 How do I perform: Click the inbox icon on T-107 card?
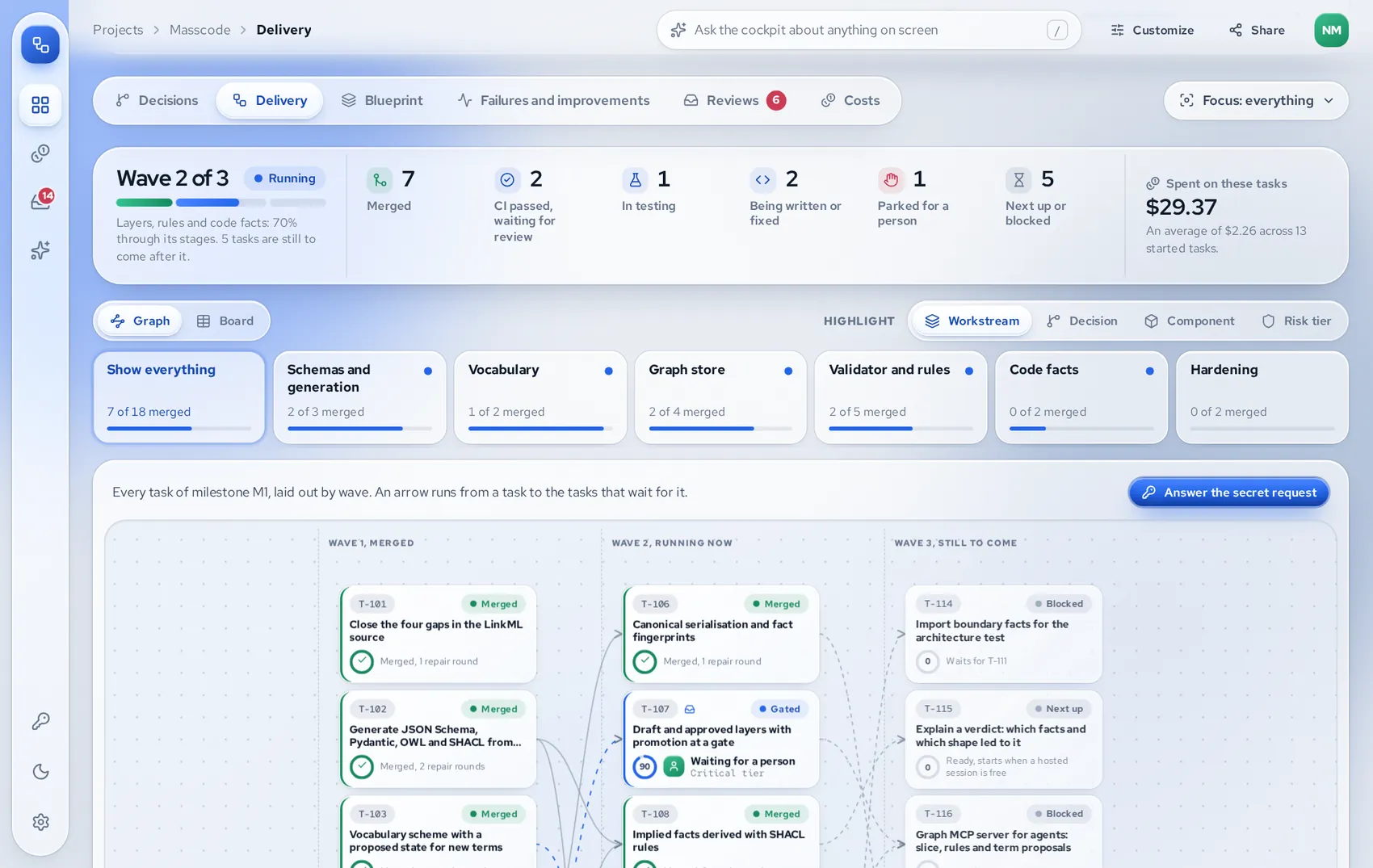[690, 709]
